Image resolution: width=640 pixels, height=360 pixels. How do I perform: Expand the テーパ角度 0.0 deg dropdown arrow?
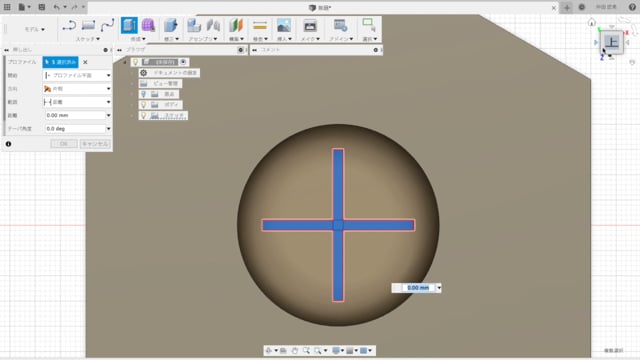(109, 129)
